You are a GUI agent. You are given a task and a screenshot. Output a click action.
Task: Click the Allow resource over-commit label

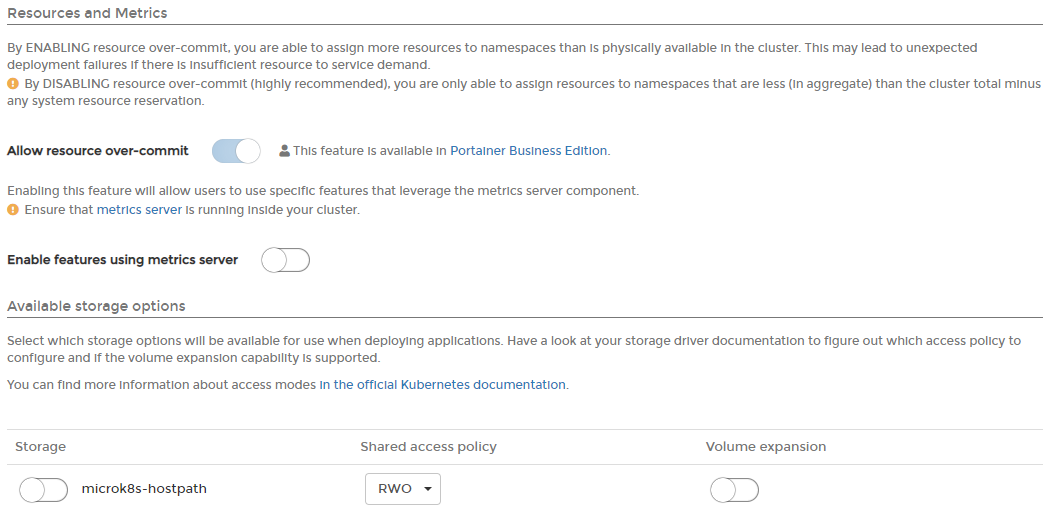click(x=98, y=151)
